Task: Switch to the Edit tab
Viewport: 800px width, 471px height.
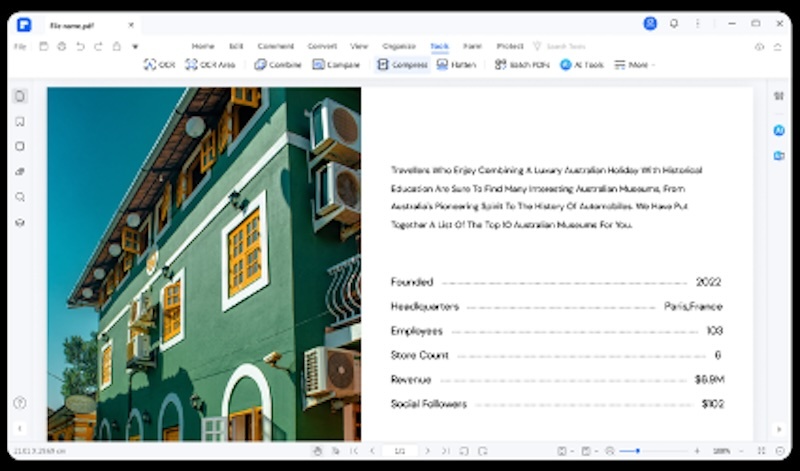Action: [x=236, y=46]
